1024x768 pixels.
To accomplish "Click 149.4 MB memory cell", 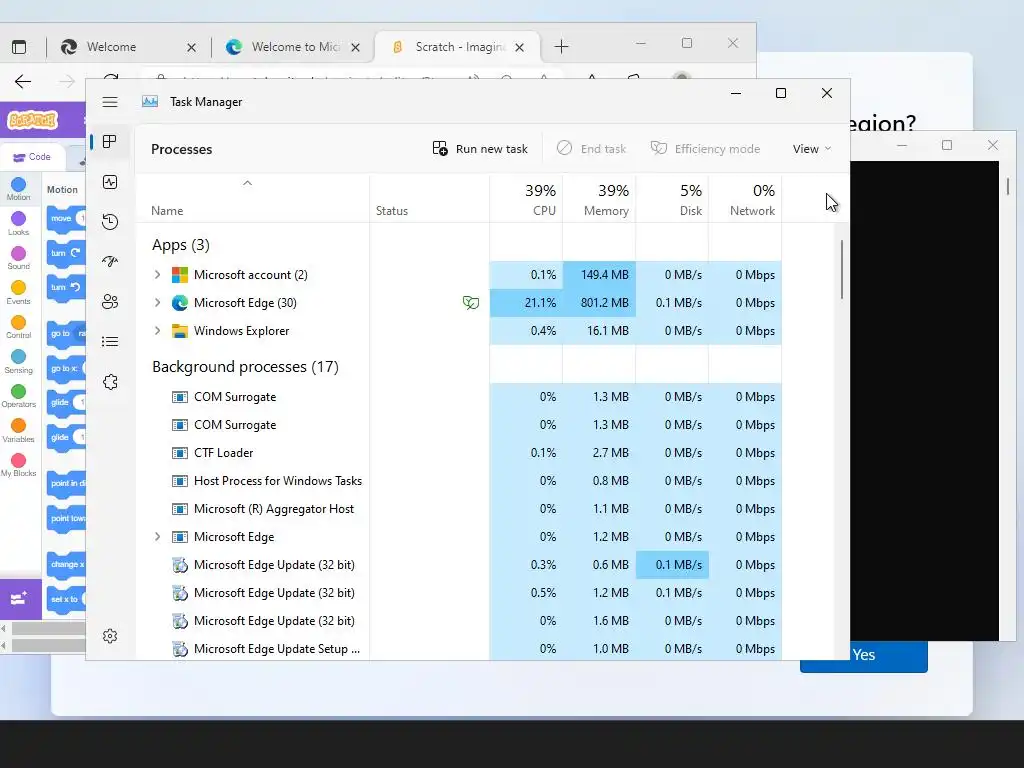I will 599,275.
